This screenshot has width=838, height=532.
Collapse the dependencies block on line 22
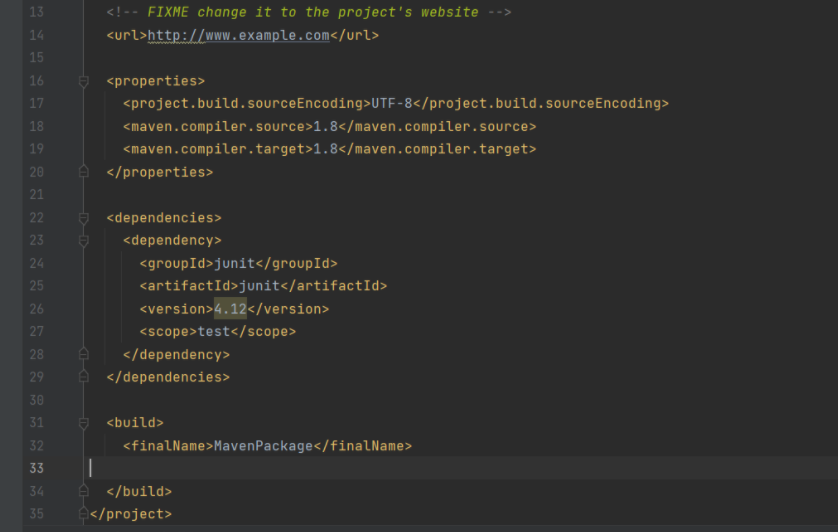83,218
